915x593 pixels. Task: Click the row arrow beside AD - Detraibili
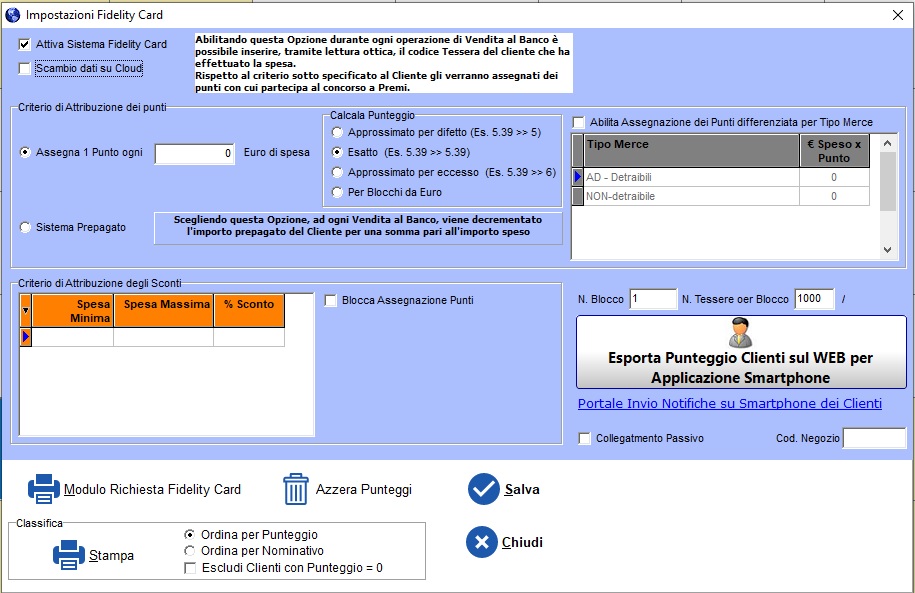point(578,177)
